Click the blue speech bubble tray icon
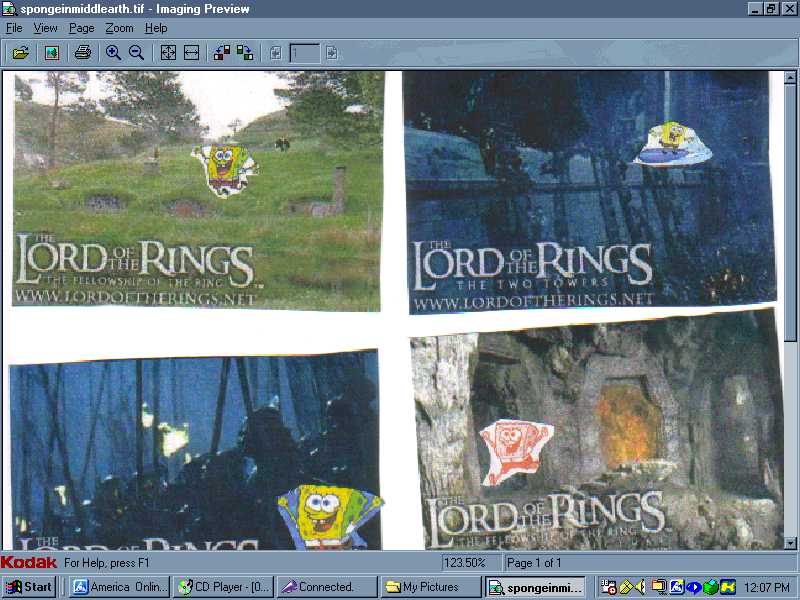The height and width of the screenshot is (600, 800). click(x=693, y=588)
